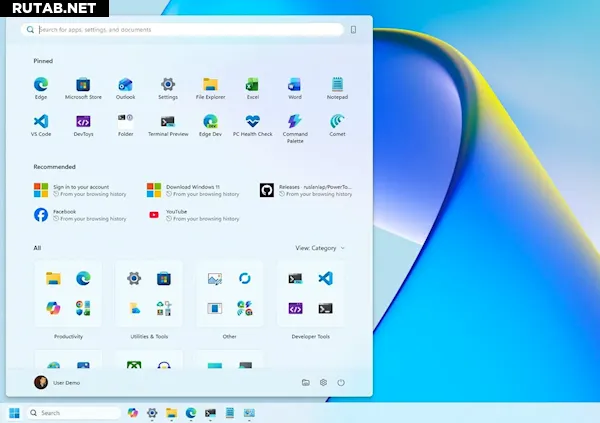The image size is (600, 423).
Task: Click the Windows Start button on taskbar
Action: coord(14,412)
